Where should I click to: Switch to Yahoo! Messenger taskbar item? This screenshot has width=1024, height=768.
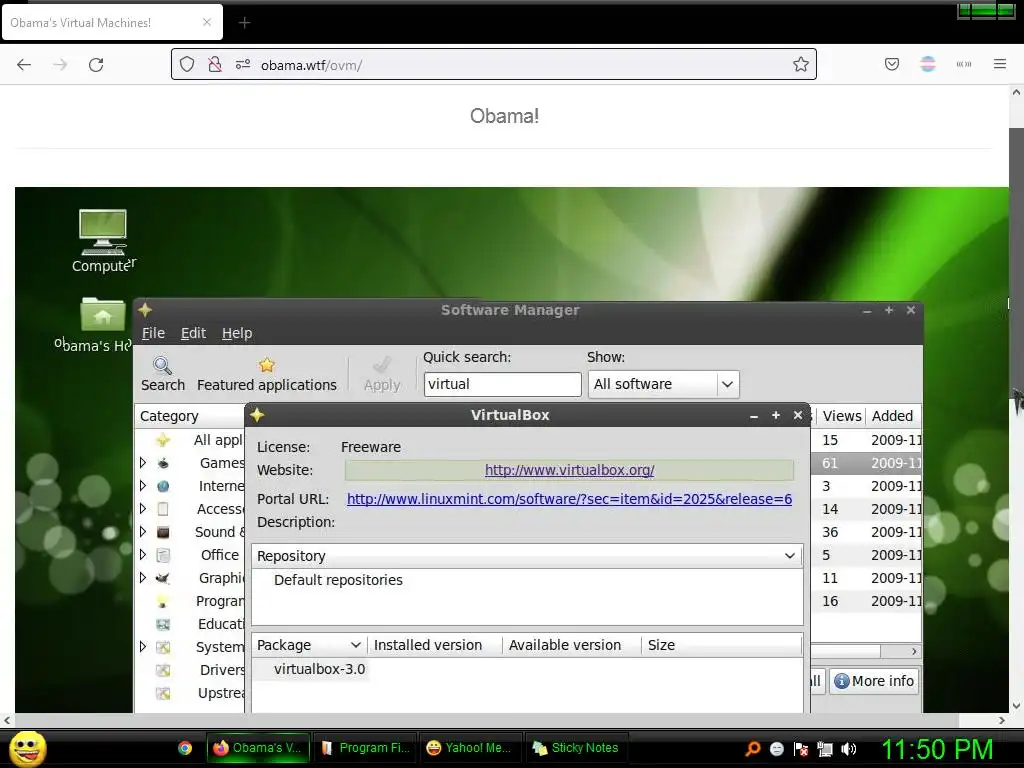[x=470, y=748]
